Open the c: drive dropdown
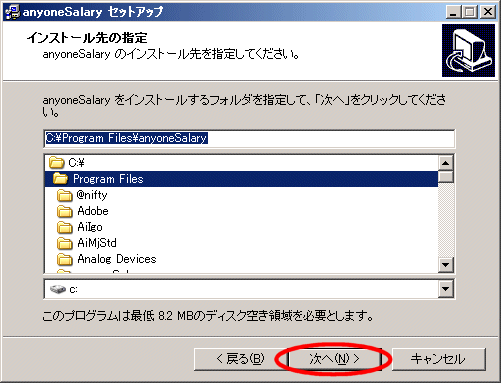The image size is (501, 383). pos(446,289)
